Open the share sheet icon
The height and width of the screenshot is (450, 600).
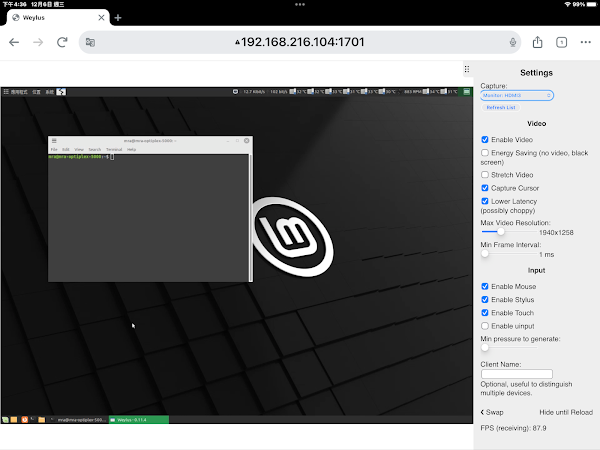coord(537,42)
